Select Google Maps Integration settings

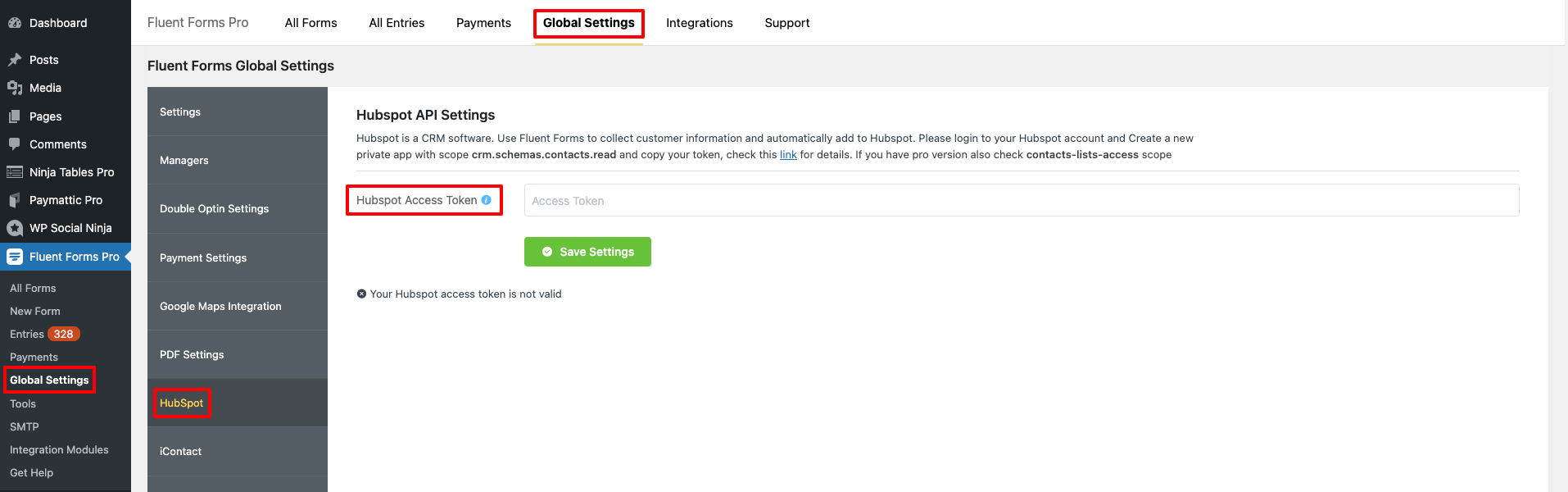coord(238,306)
